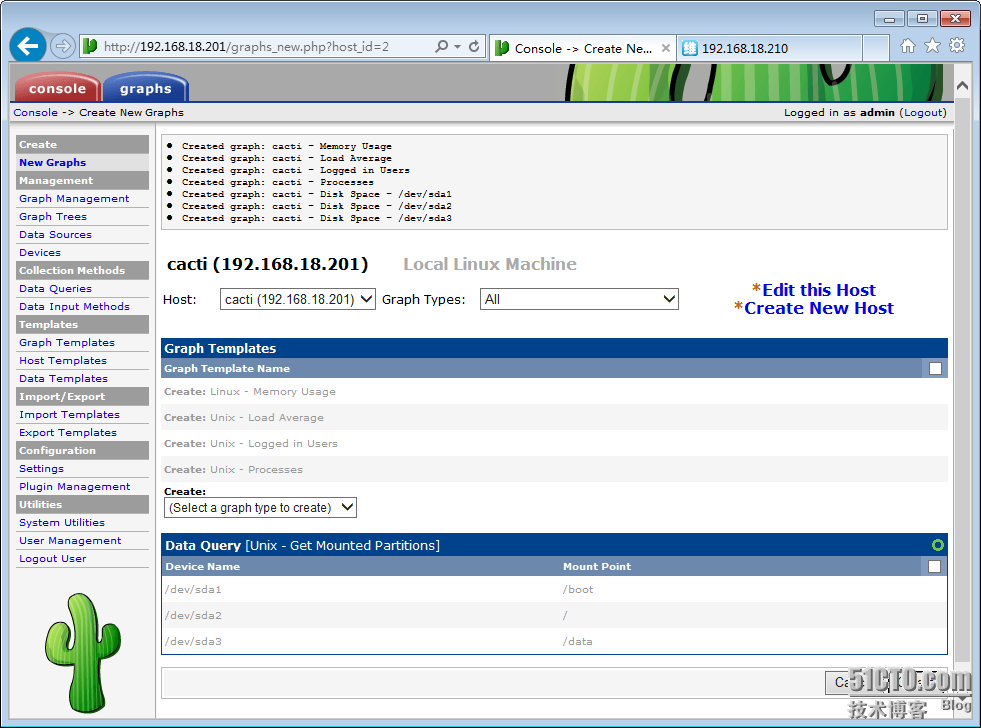This screenshot has width=981, height=728.
Task: Click Edit this Host link
Action: point(819,290)
